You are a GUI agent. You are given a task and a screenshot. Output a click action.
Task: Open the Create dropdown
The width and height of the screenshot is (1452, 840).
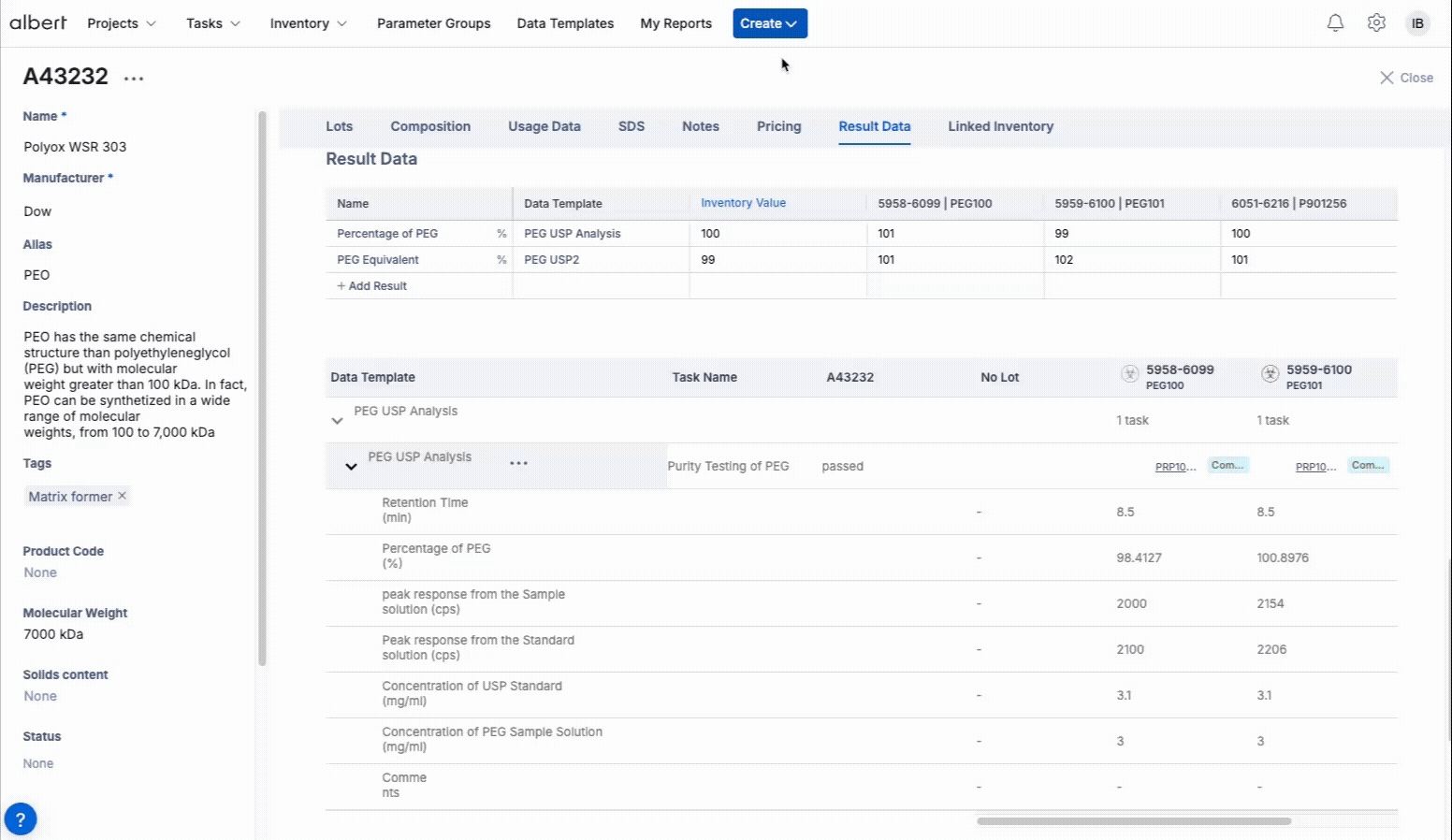click(x=769, y=22)
